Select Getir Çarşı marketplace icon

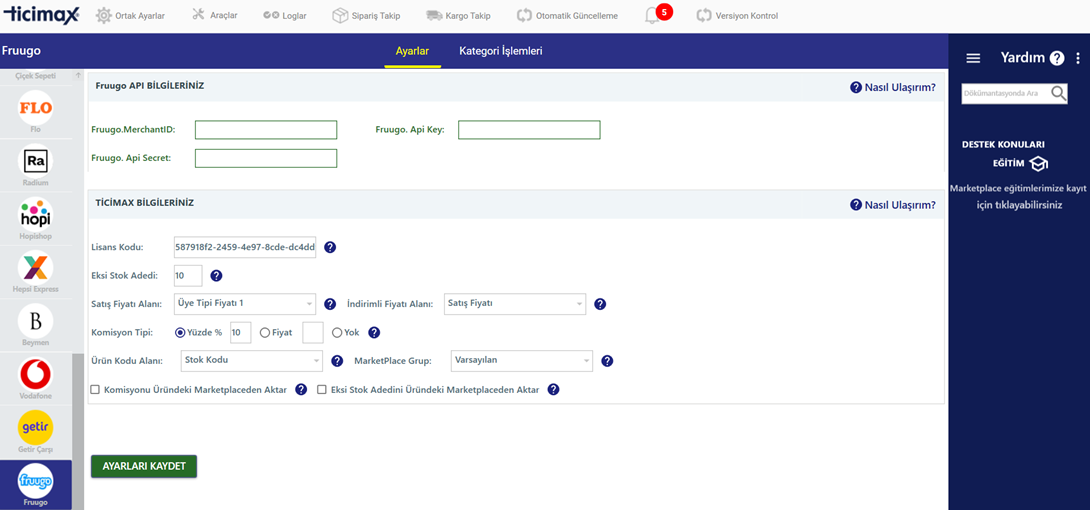35,428
